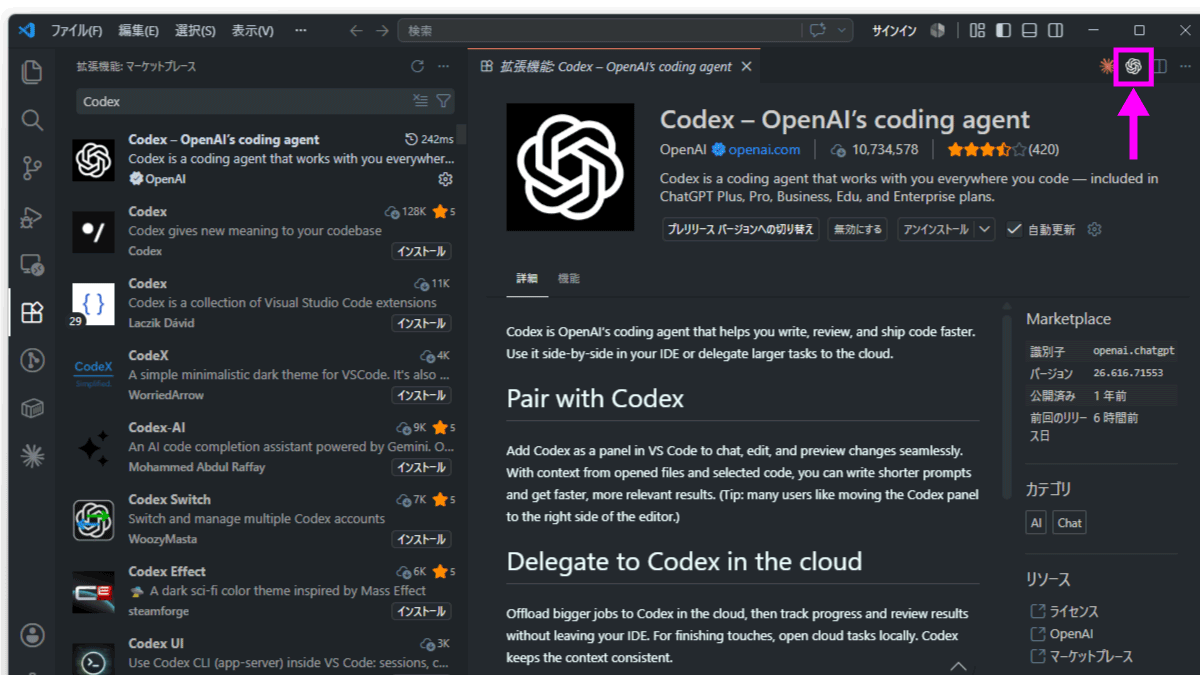
Task: Open the Explorer view in activity bar
Action: coord(32,72)
